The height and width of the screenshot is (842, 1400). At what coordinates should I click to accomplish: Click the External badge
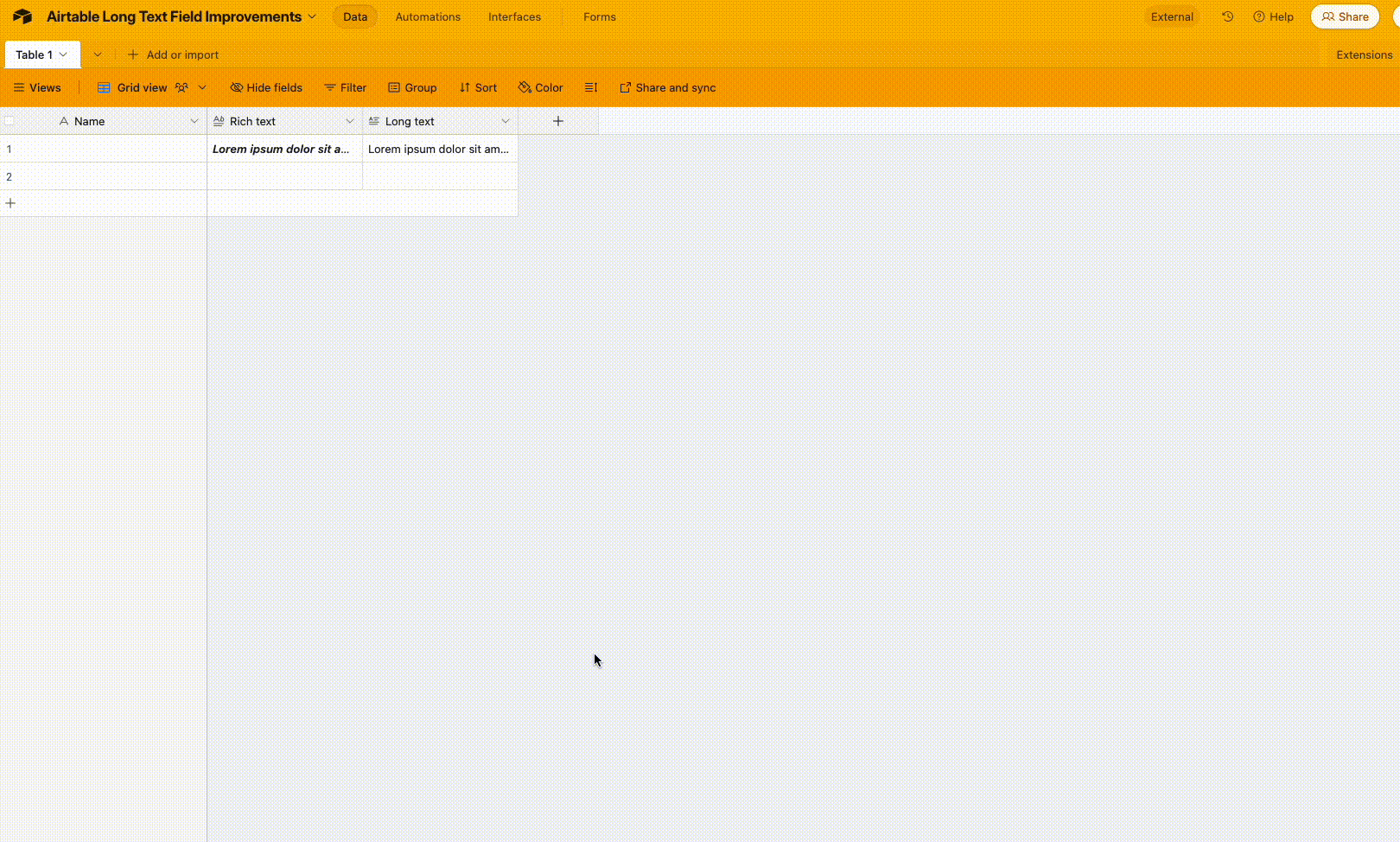(x=1172, y=16)
